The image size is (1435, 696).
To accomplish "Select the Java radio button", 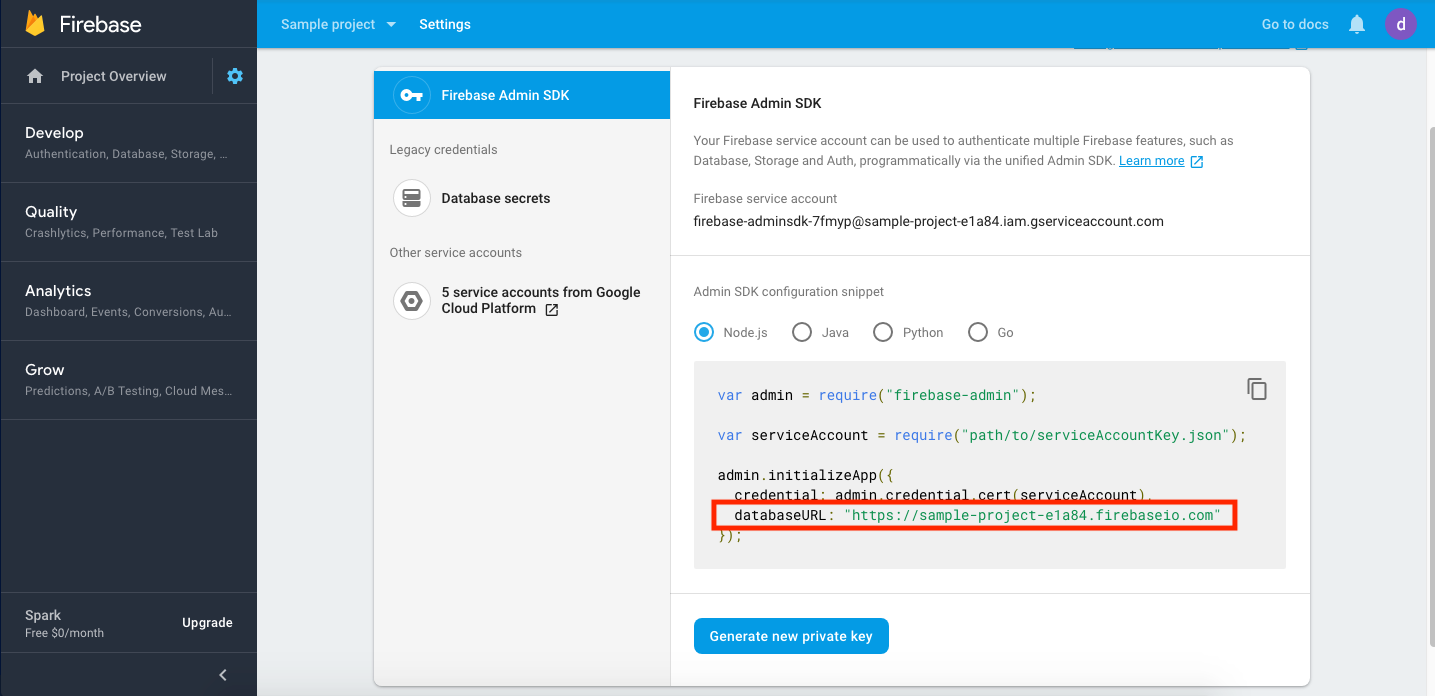I will click(x=801, y=332).
